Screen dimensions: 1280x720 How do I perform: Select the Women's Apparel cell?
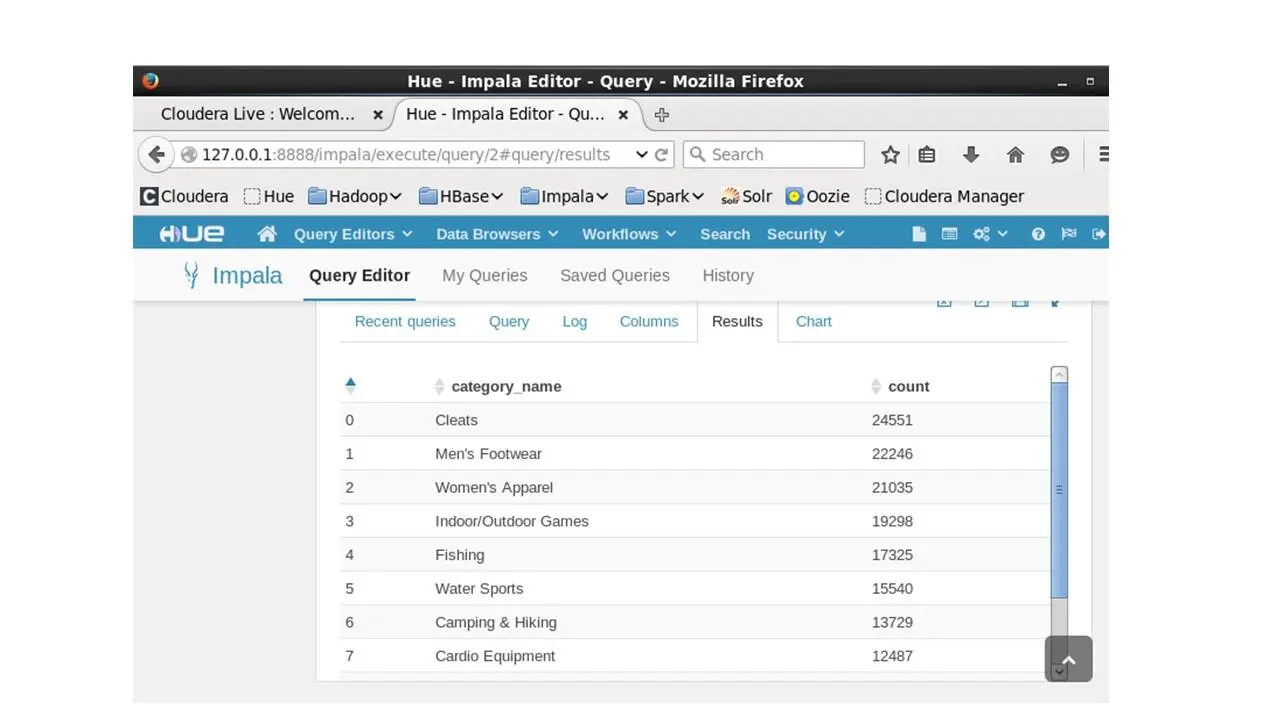pyautogui.click(x=494, y=487)
